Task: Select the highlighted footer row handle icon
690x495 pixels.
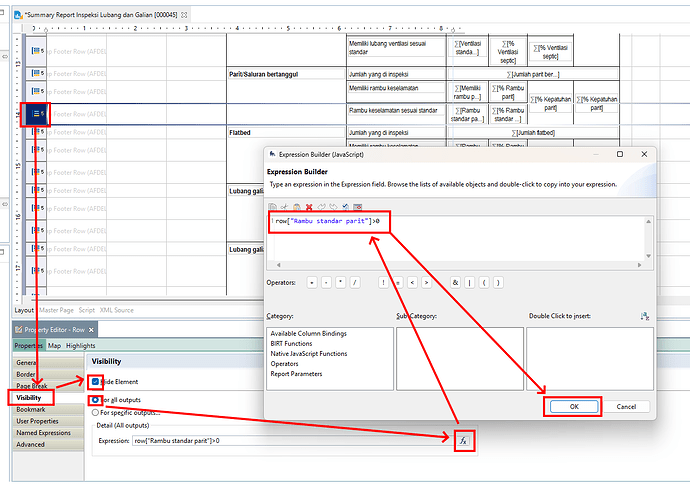Action: point(36,114)
